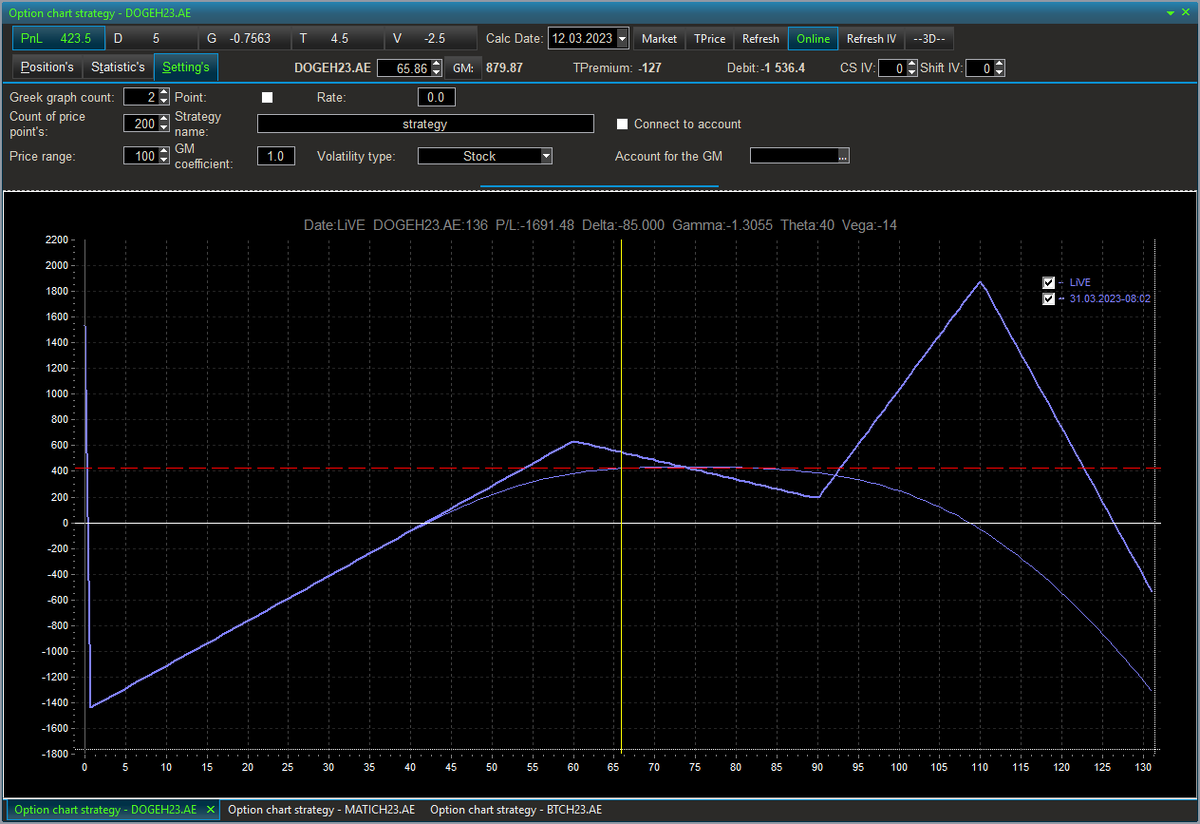
Task: Decrease Count of price points value
Action: (x=164, y=129)
